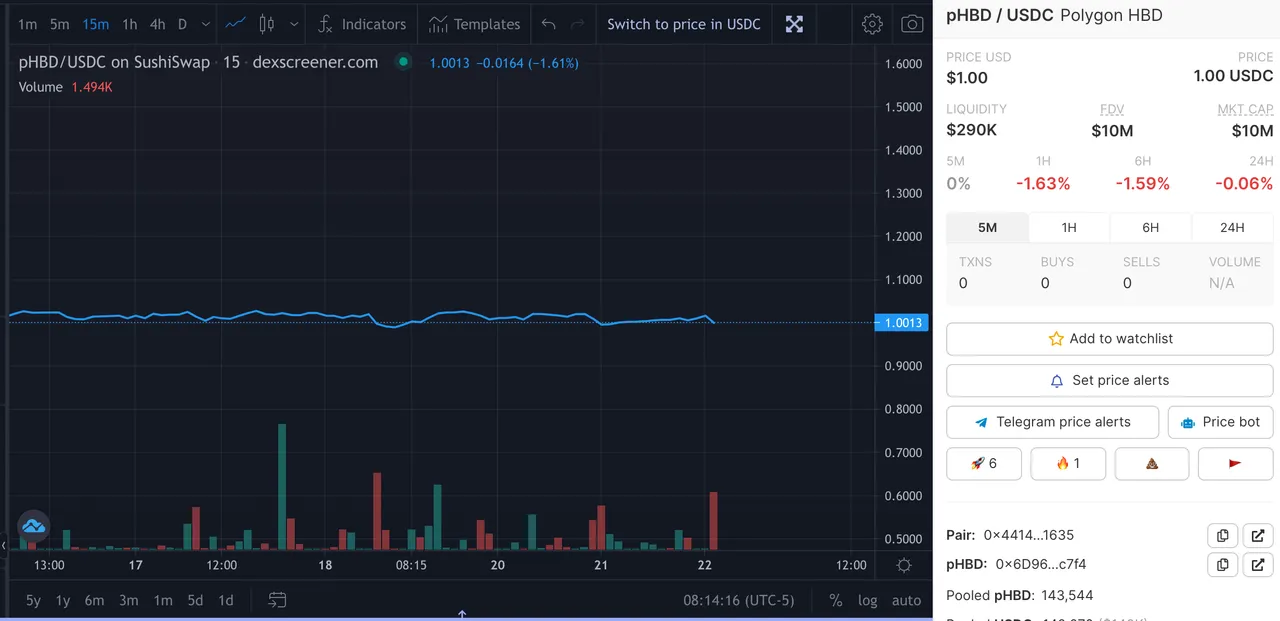Select the 5M stats tab
The height and width of the screenshot is (621, 1280).
point(987,227)
